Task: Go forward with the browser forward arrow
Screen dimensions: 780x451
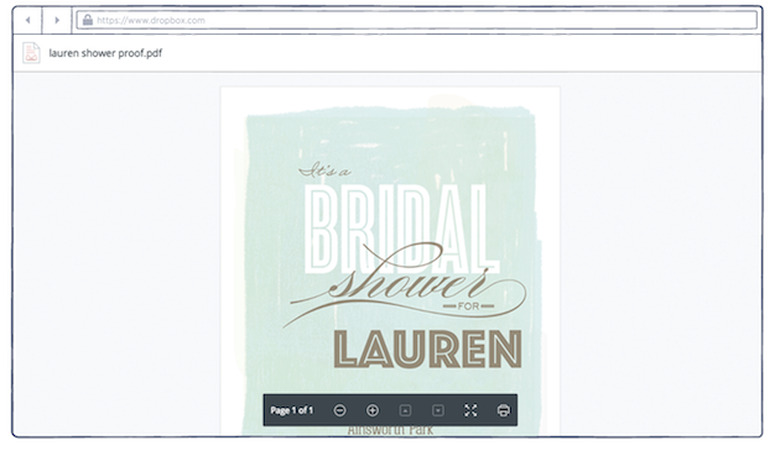Action: [57, 20]
